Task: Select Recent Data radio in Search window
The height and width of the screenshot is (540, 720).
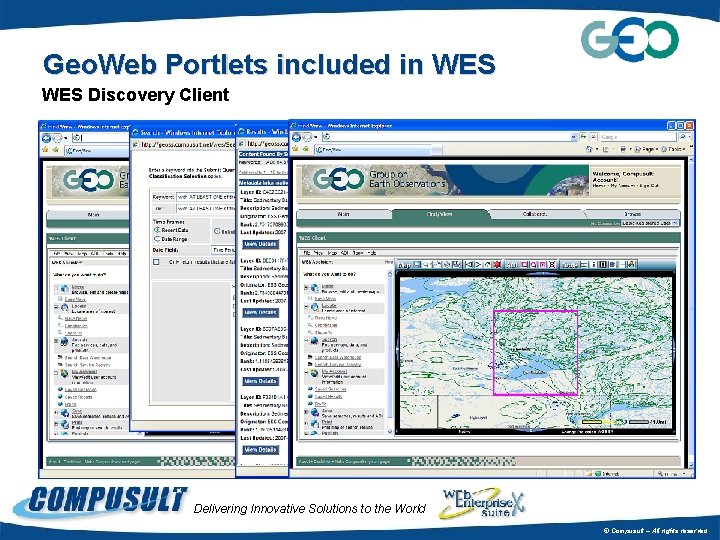Action: (x=157, y=230)
